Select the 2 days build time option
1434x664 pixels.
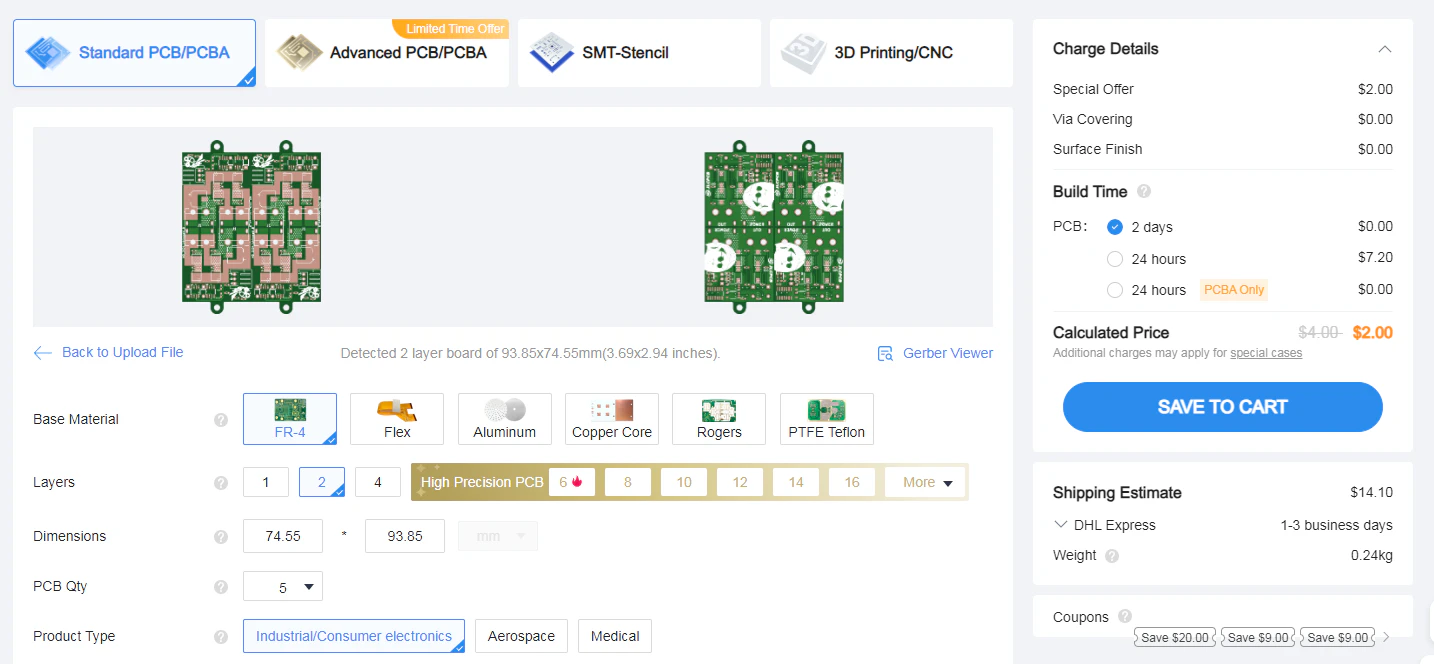click(1115, 227)
